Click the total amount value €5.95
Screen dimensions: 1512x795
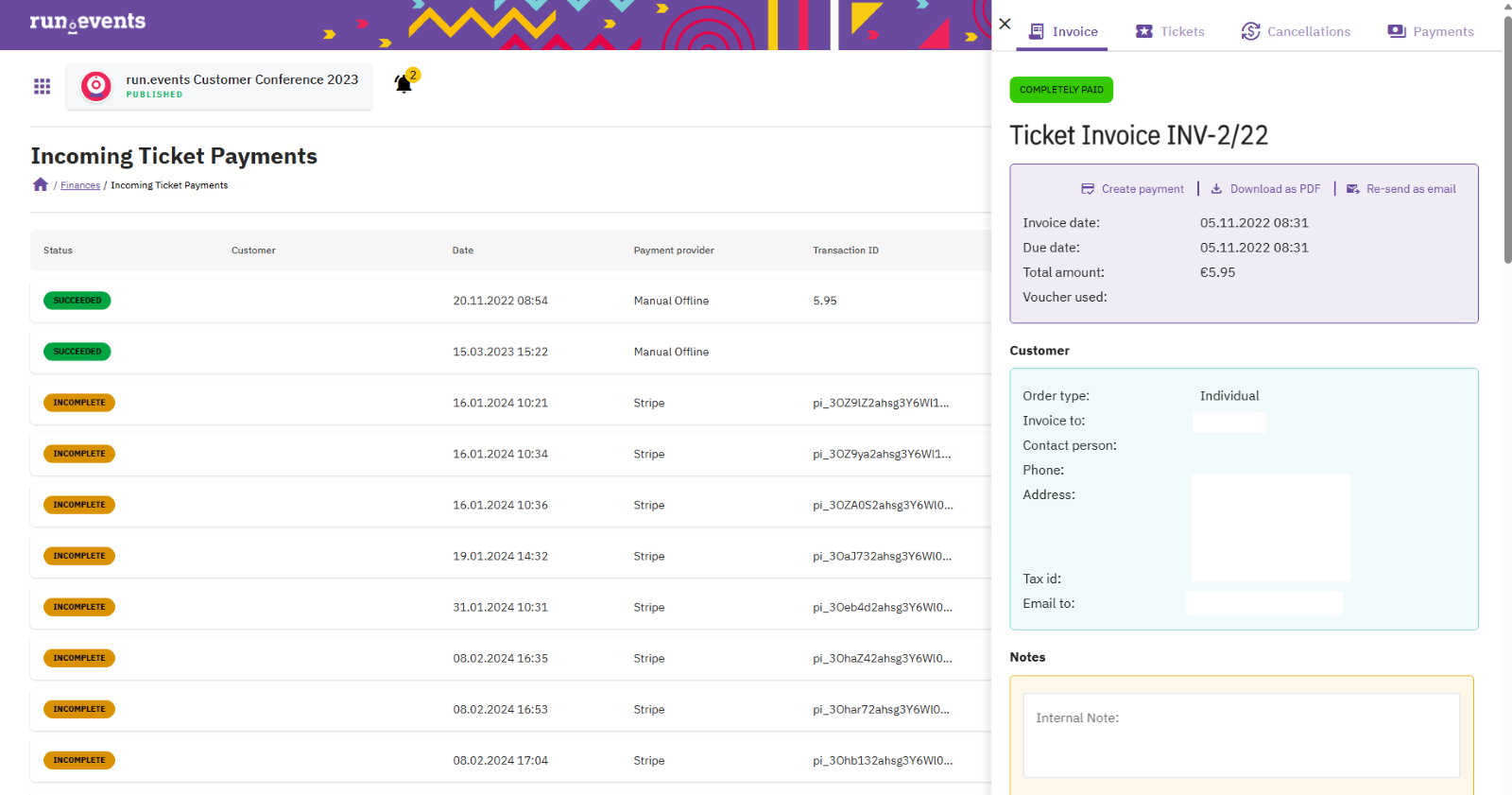[x=1217, y=272]
